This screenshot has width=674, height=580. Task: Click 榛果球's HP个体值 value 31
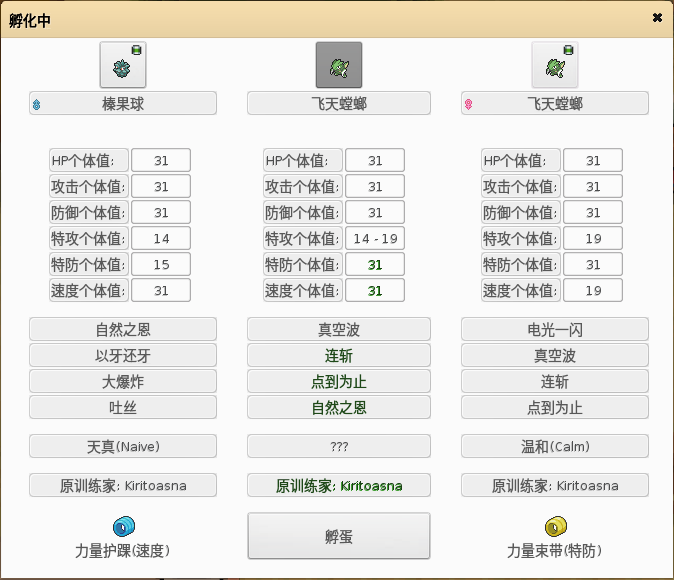161,160
